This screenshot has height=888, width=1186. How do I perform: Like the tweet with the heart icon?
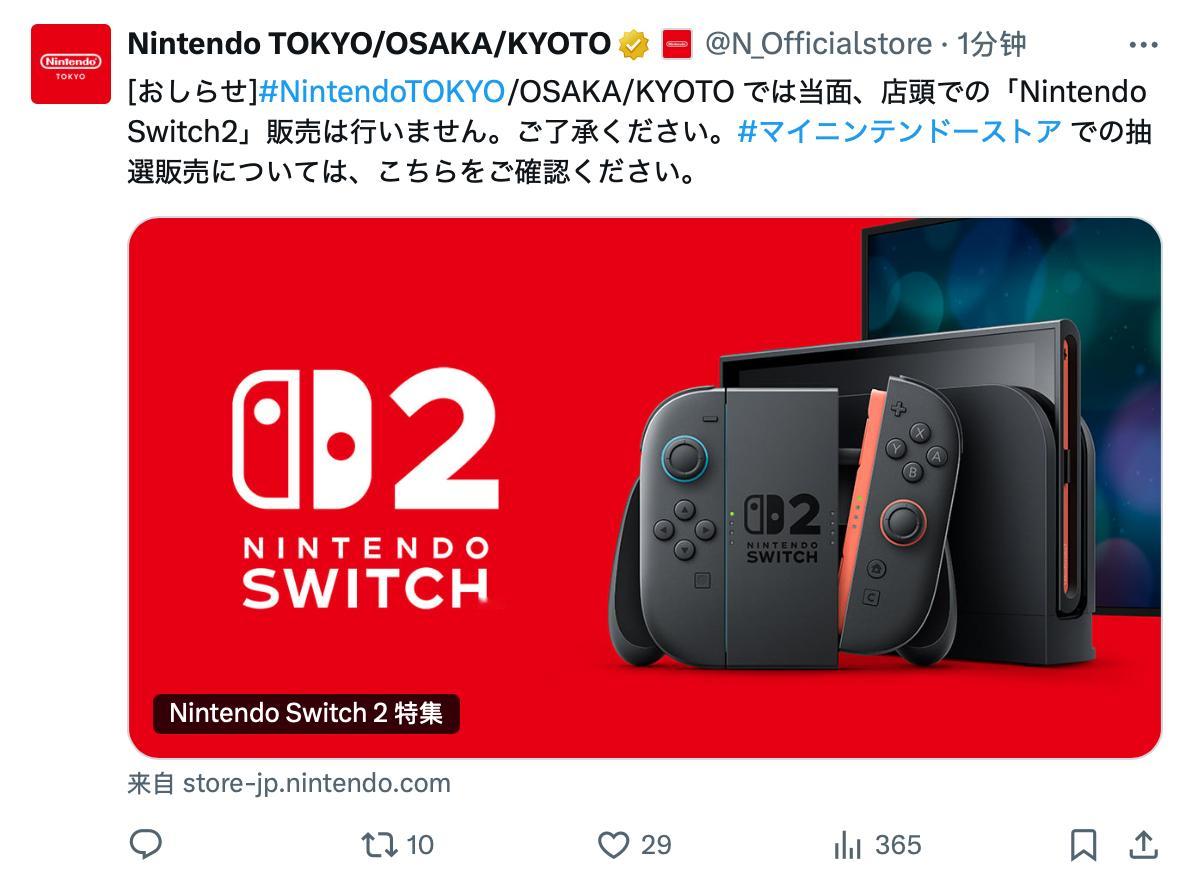point(613,845)
